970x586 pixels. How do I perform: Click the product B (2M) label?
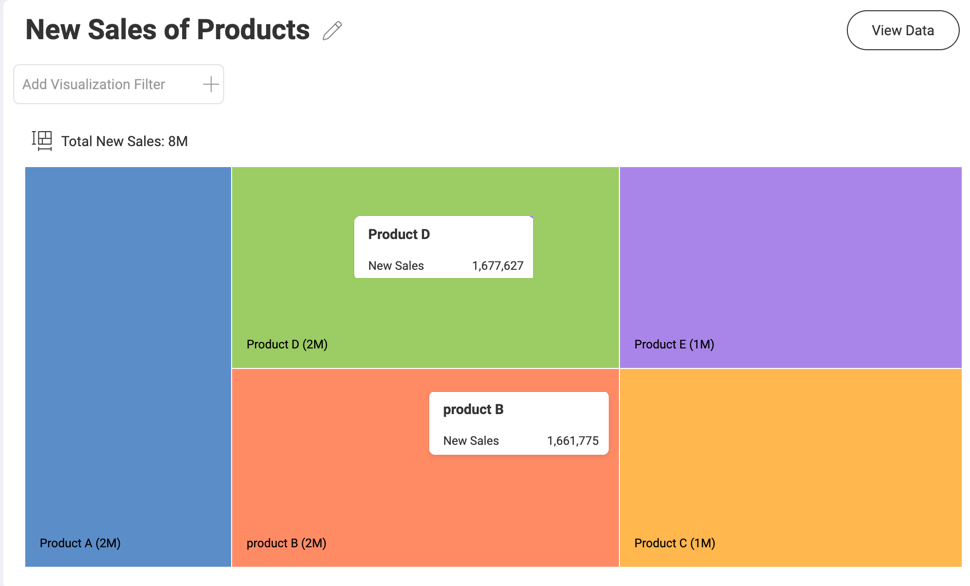point(286,543)
